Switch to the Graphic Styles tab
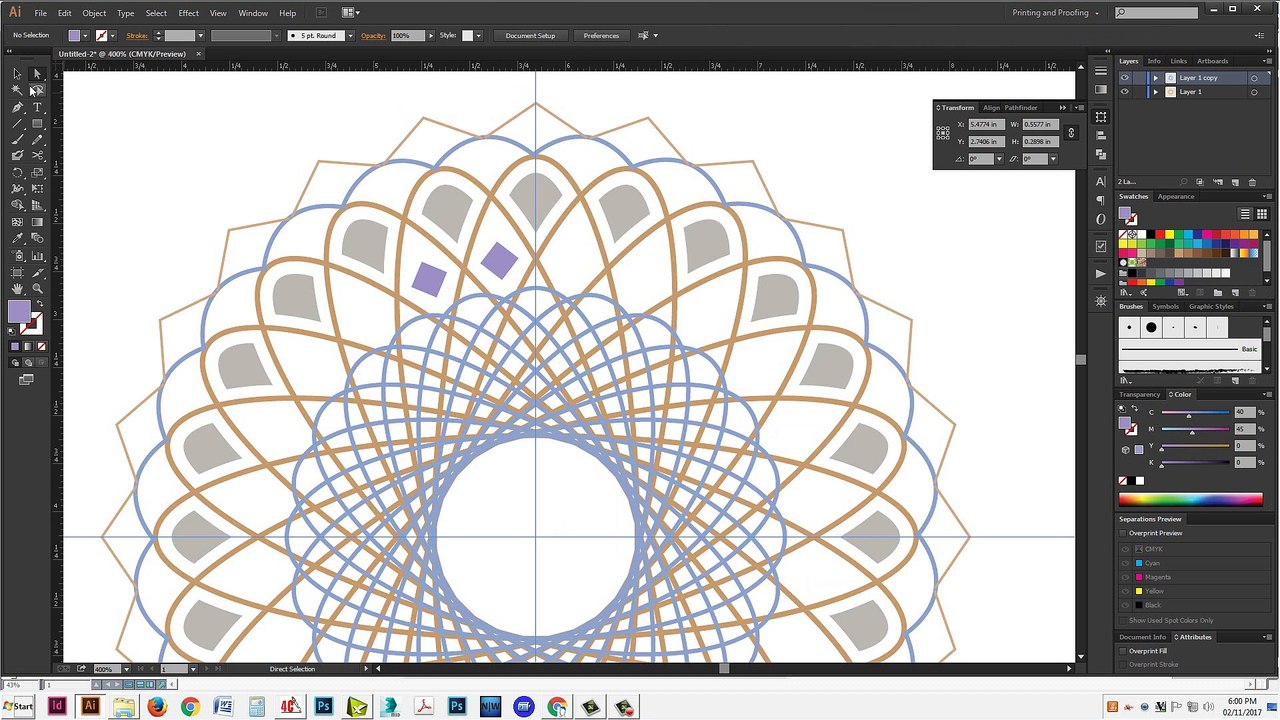This screenshot has width=1280, height=720. pos(1211,307)
